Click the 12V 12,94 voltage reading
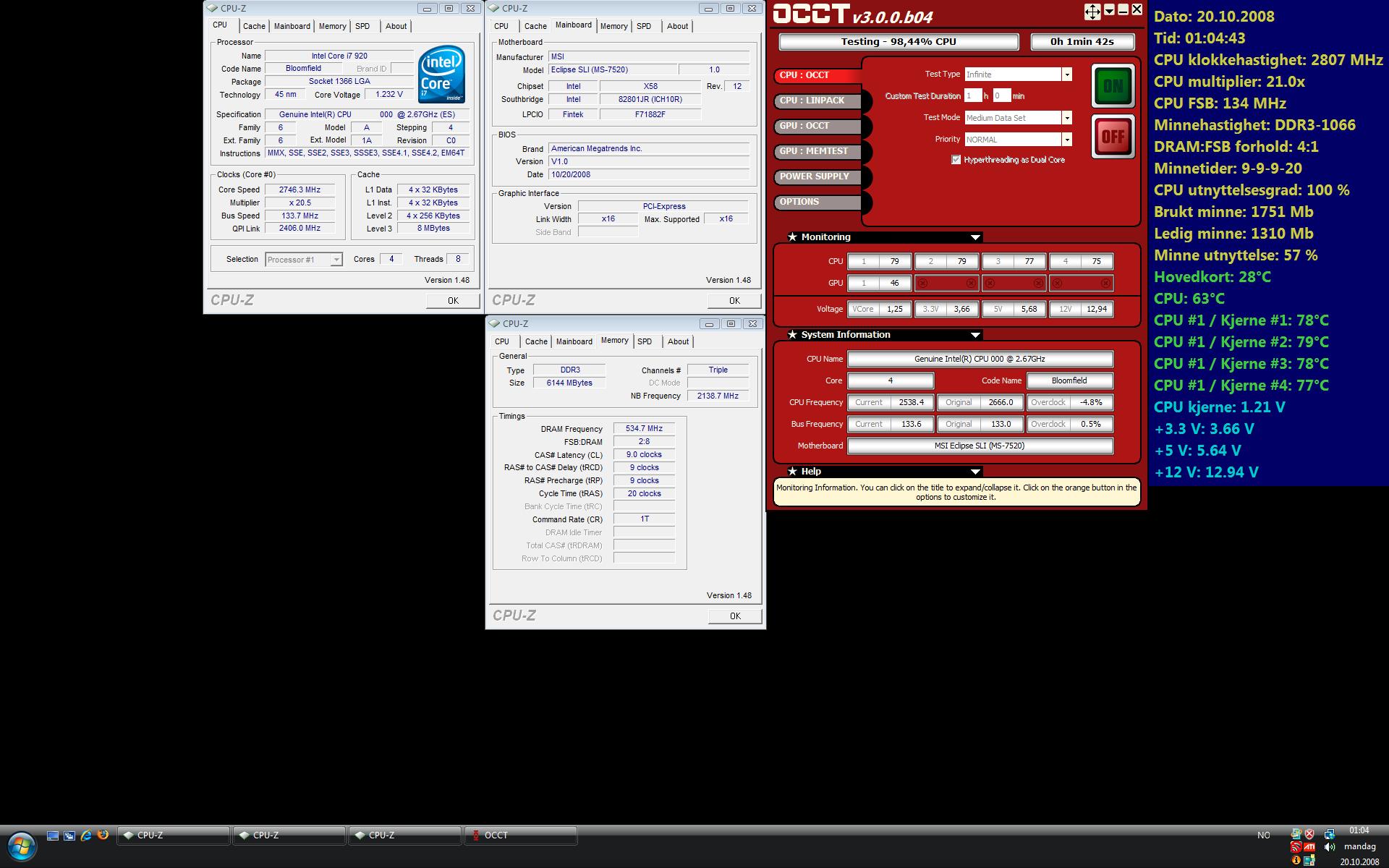Screen dimensions: 1389x868 coord(1081,310)
